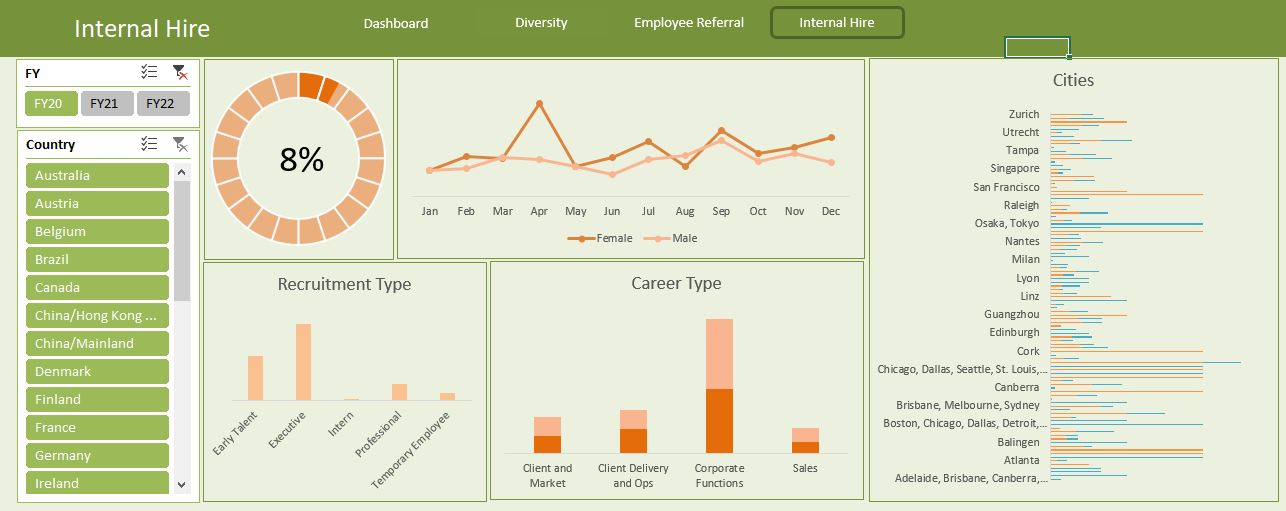
Task: Click the Female legend entry
Action: [600, 238]
